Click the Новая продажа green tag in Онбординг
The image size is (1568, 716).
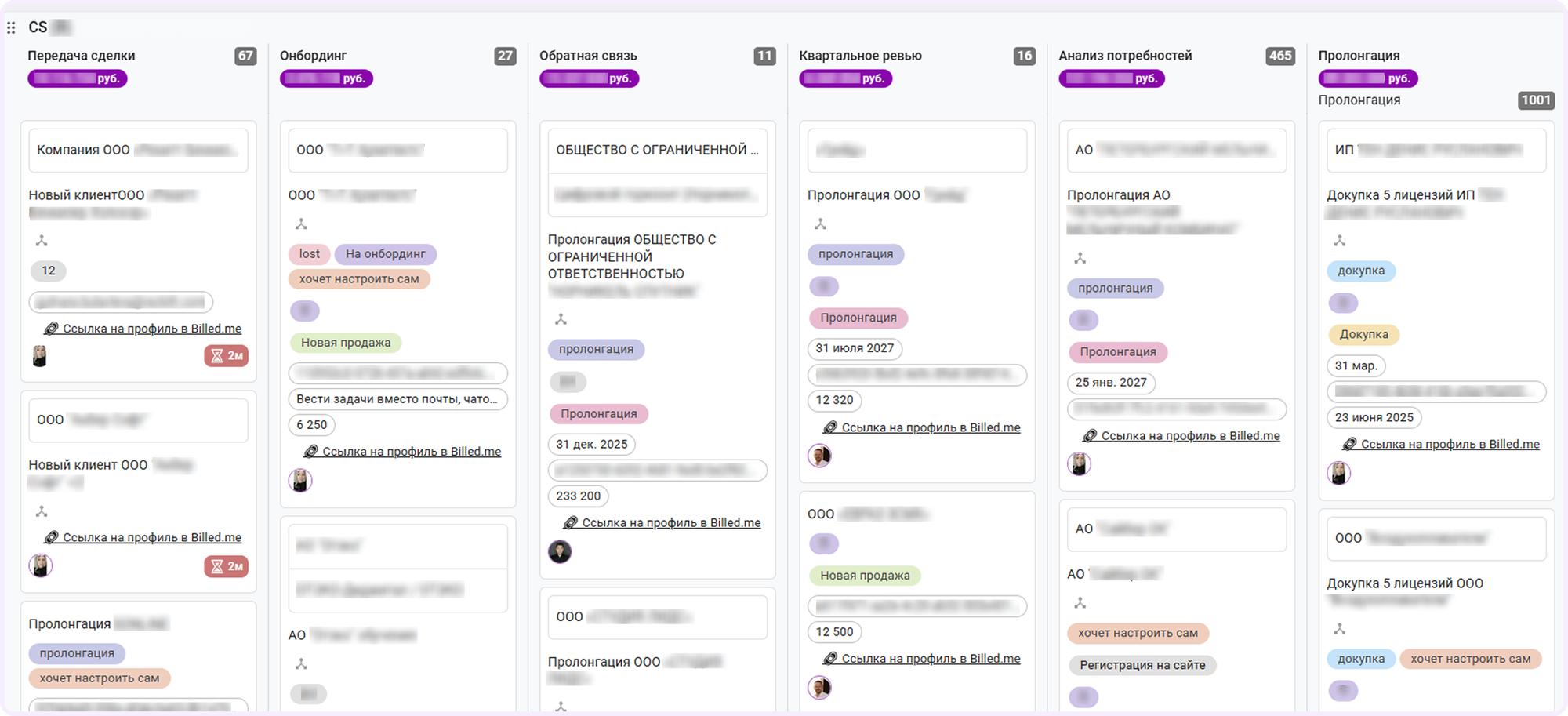[346, 343]
